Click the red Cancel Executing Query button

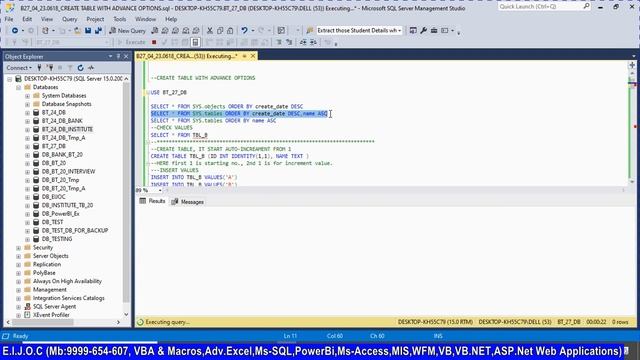point(154,42)
